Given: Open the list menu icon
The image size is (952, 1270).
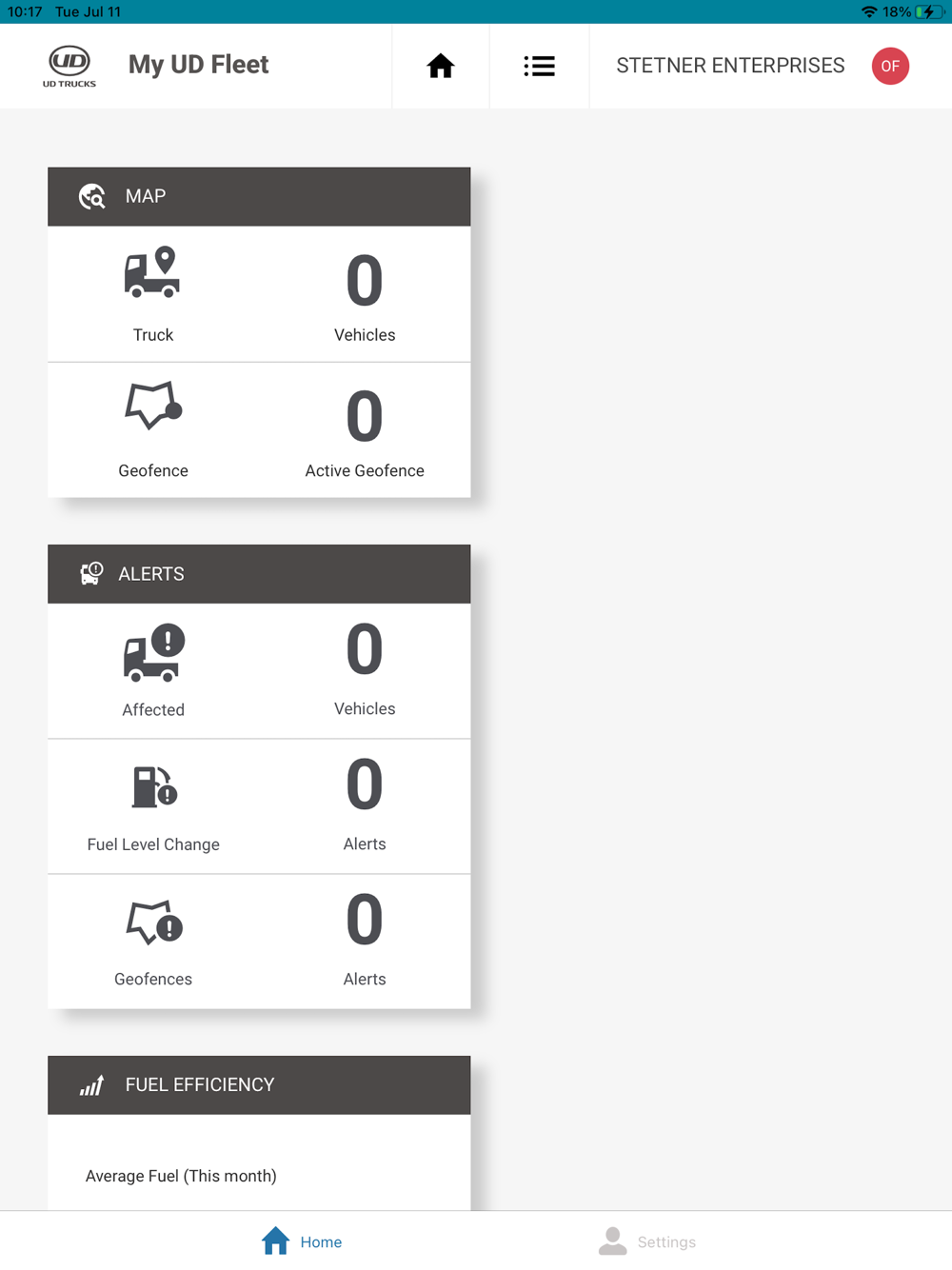Looking at the screenshot, I should coord(539,66).
